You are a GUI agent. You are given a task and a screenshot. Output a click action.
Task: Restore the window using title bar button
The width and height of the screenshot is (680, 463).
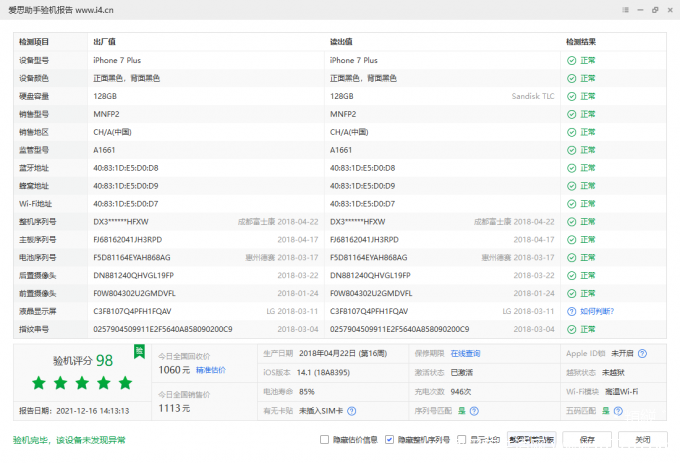(655, 10)
